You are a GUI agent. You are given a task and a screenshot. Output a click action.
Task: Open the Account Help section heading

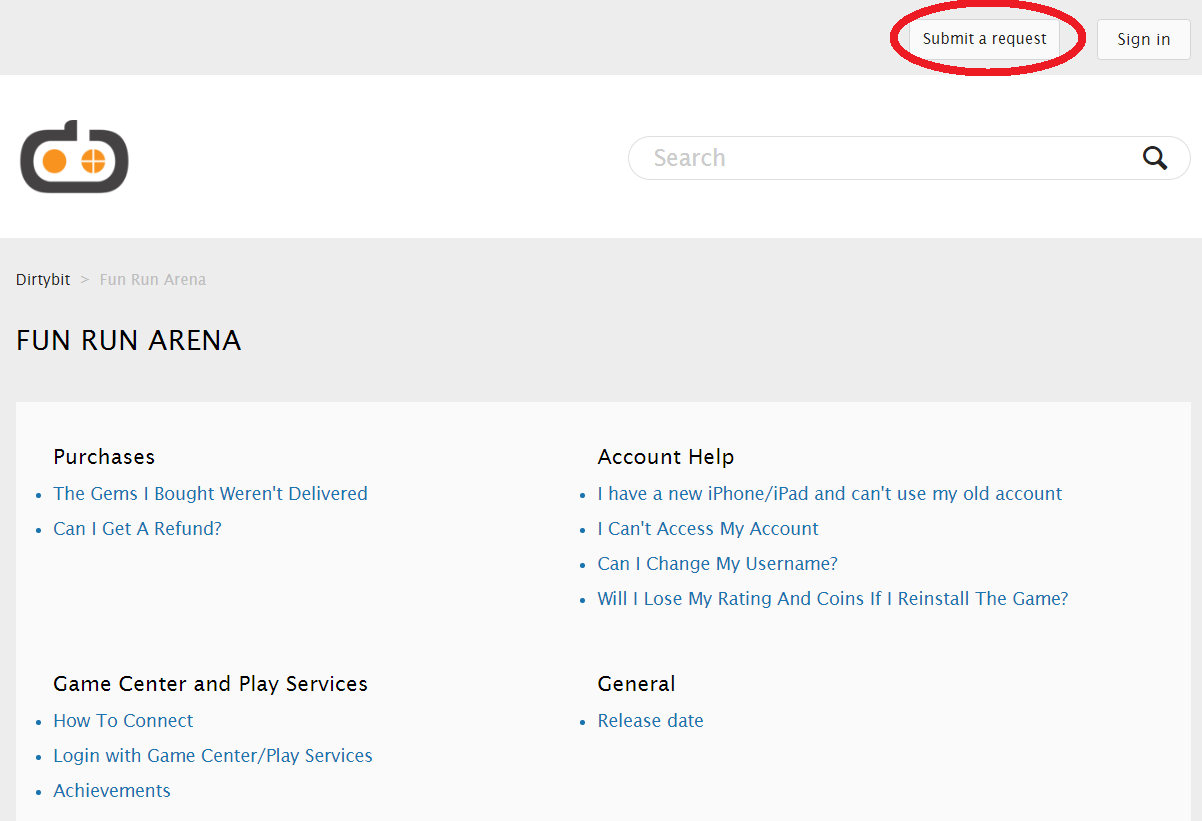coord(666,457)
